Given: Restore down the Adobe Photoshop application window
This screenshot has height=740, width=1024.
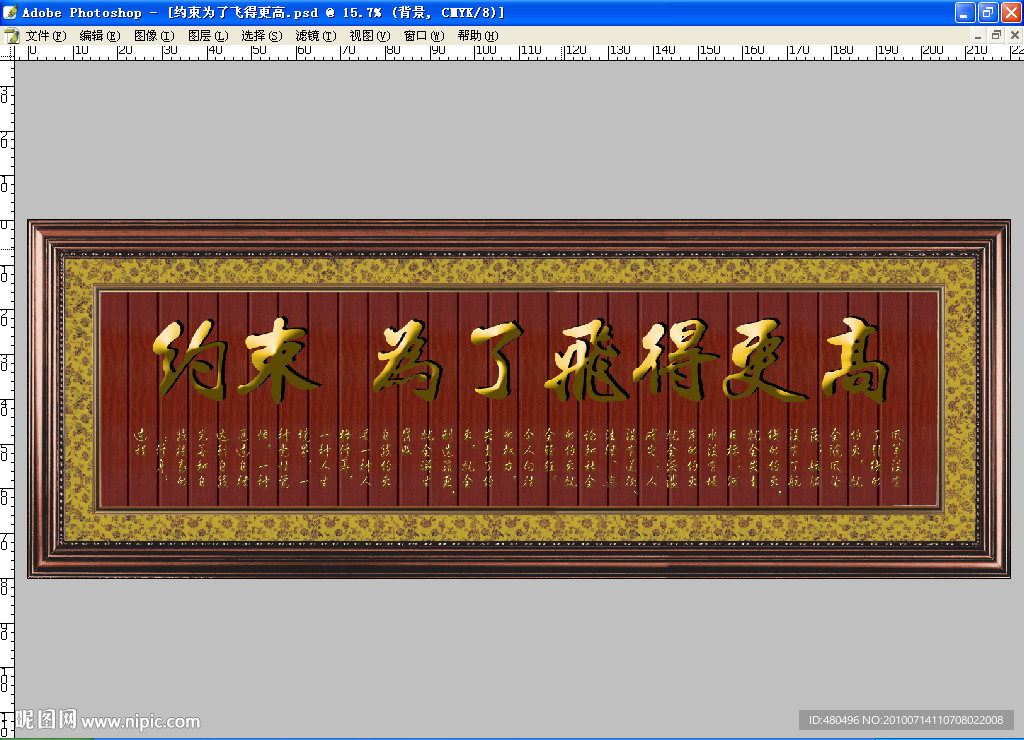Looking at the screenshot, I should 987,12.
